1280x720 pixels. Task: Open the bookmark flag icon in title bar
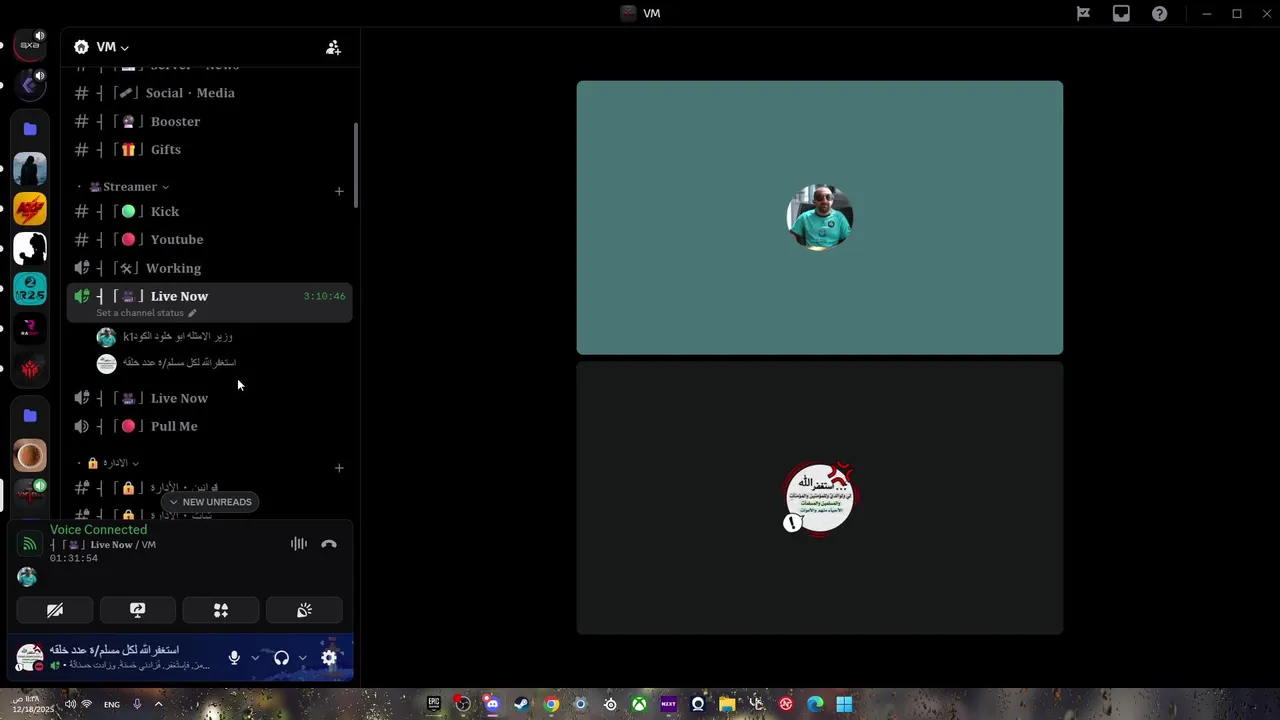1083,13
